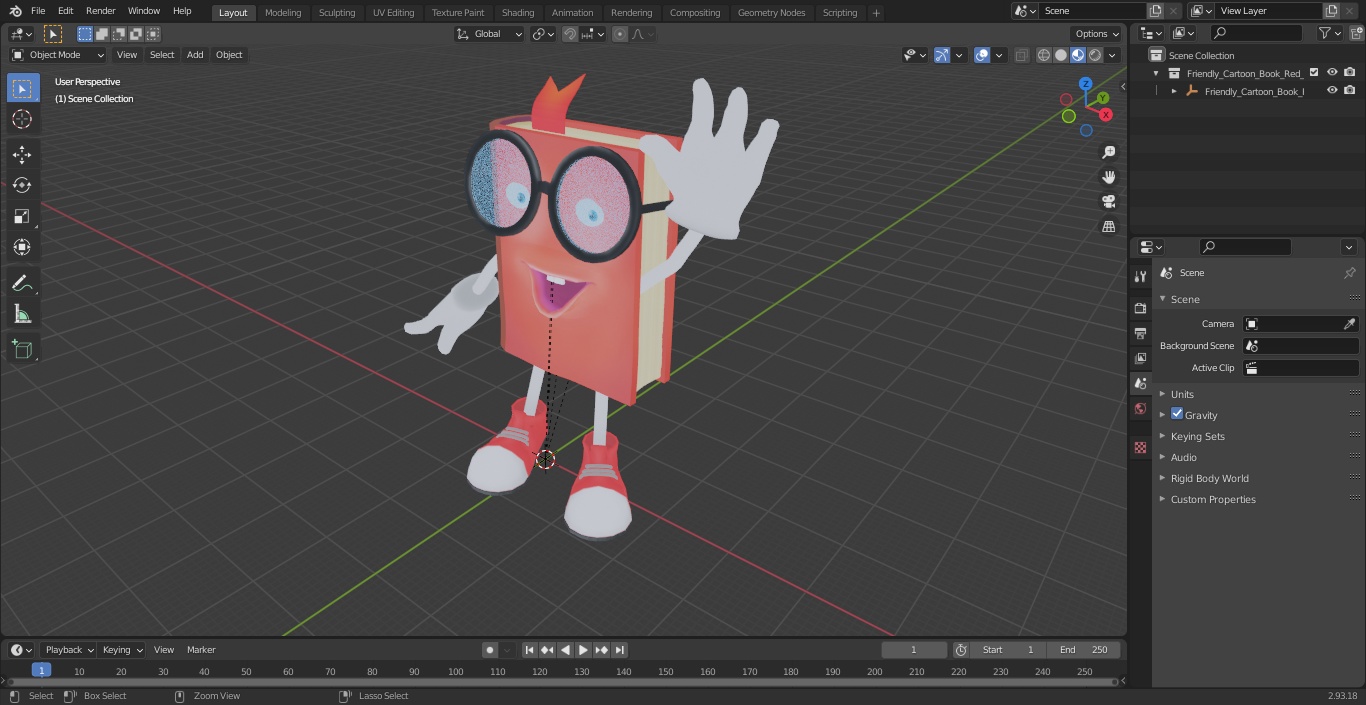This screenshot has height=705, width=1366.
Task: Switch perspective/orthographic with grid icon
Action: click(1108, 227)
